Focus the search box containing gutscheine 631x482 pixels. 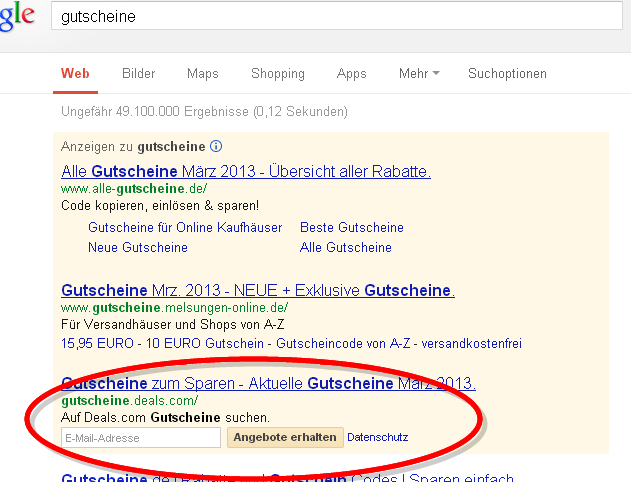[337, 16]
